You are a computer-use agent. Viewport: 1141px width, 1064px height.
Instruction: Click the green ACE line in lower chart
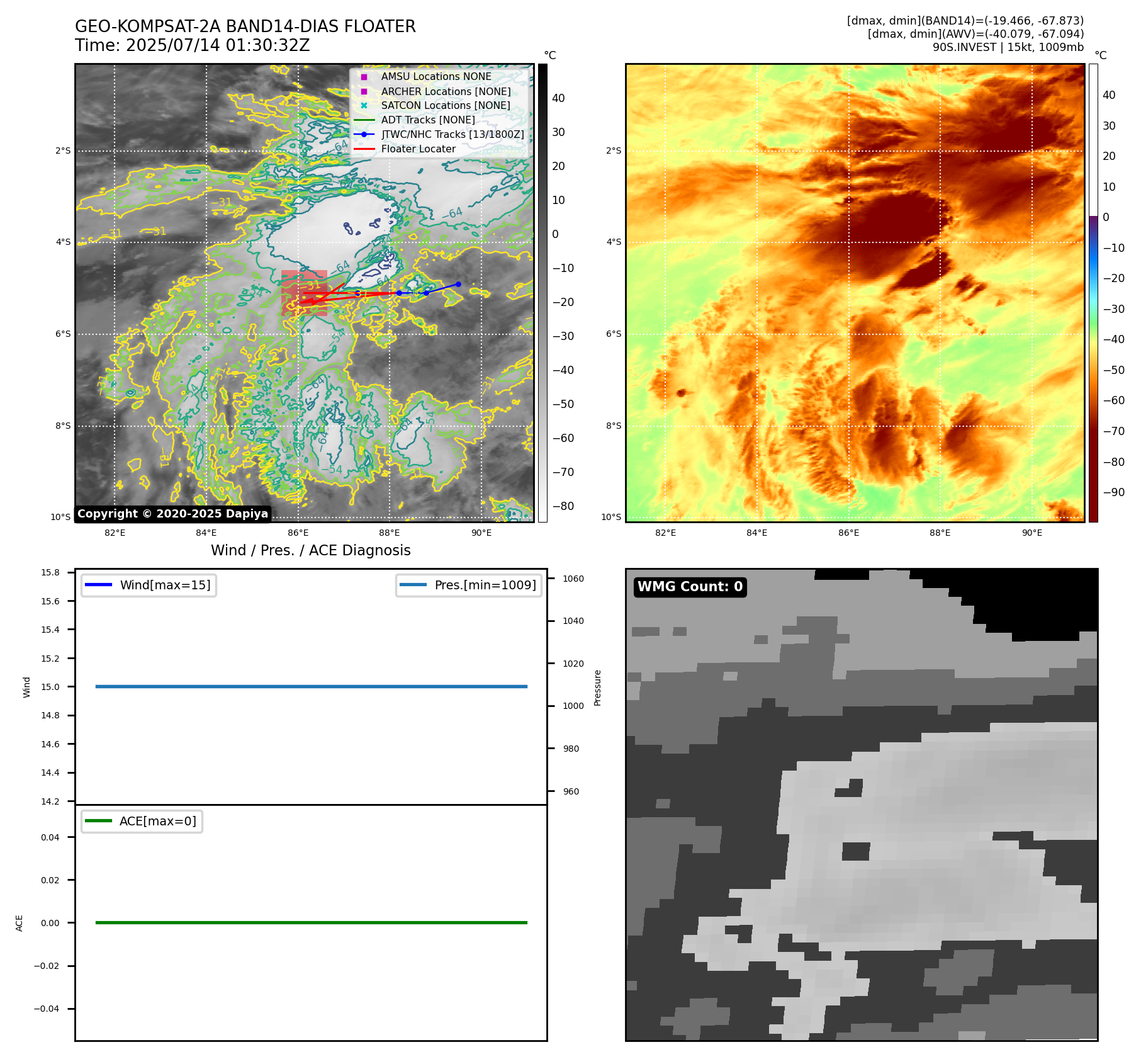point(311,922)
